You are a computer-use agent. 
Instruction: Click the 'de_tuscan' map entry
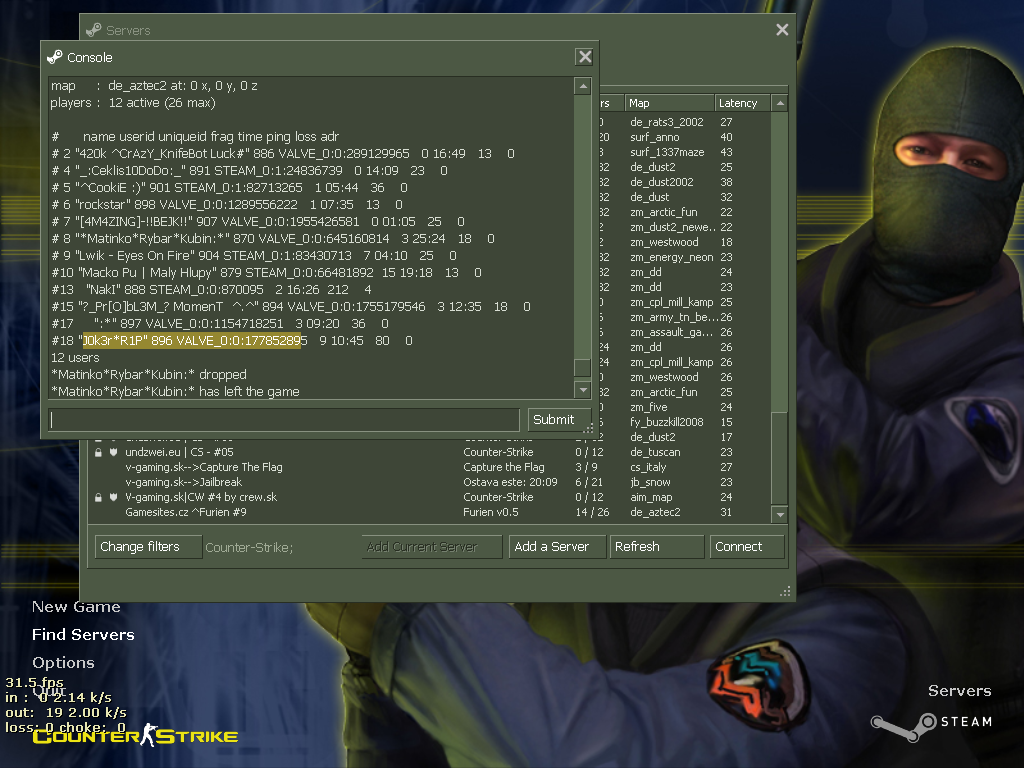coord(655,452)
